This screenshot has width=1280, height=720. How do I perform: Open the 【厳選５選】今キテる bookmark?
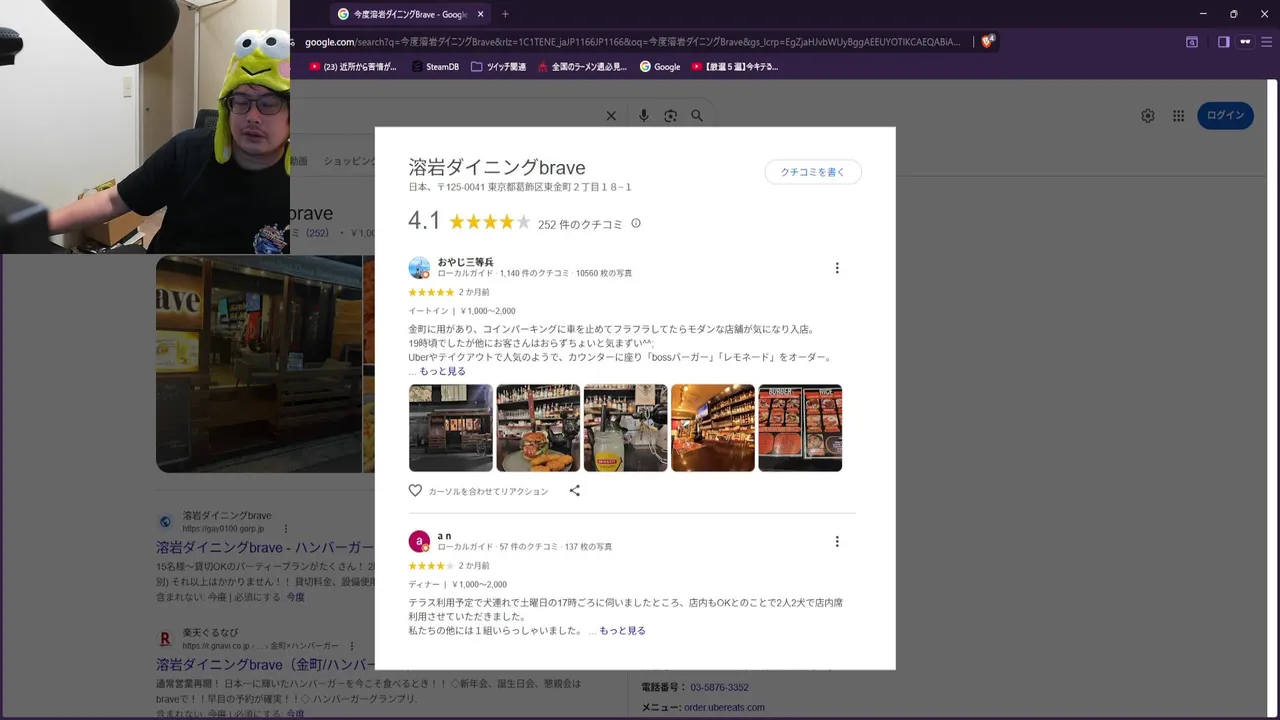pos(734,67)
